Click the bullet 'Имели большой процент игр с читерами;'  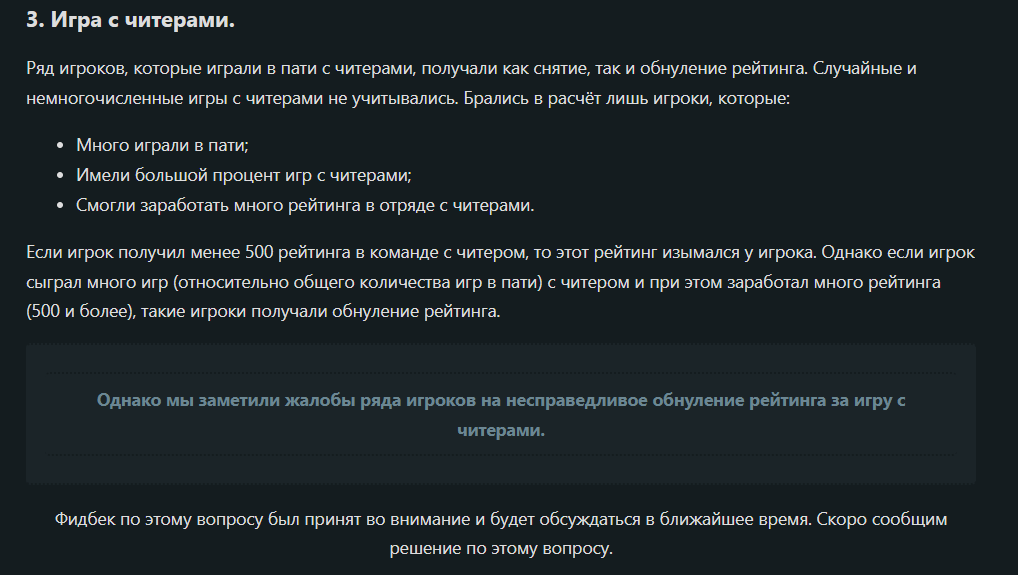coord(243,175)
